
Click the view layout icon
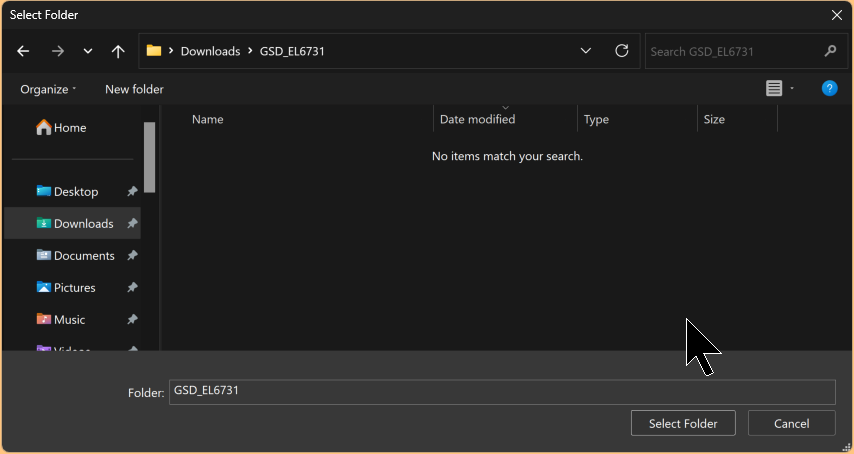point(774,89)
